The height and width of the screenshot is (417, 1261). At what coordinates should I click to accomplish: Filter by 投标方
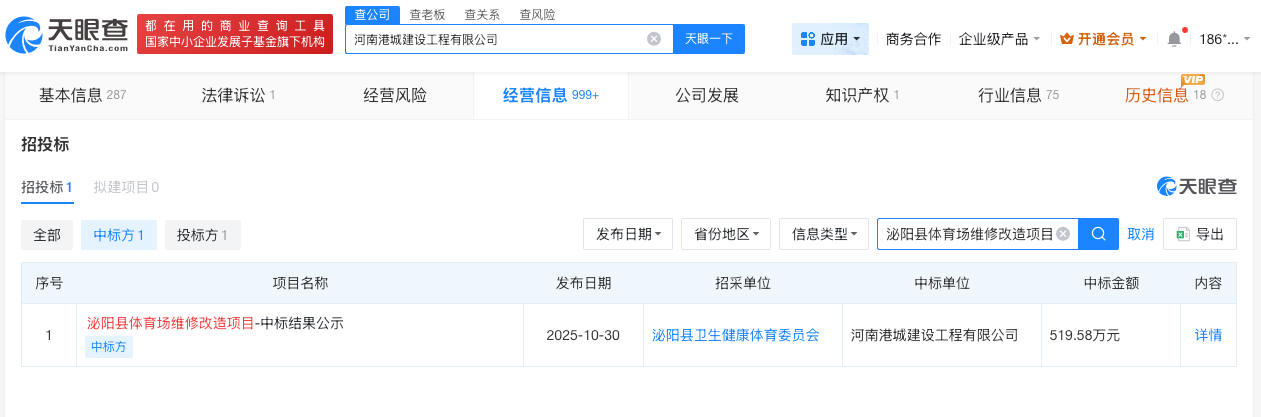203,235
